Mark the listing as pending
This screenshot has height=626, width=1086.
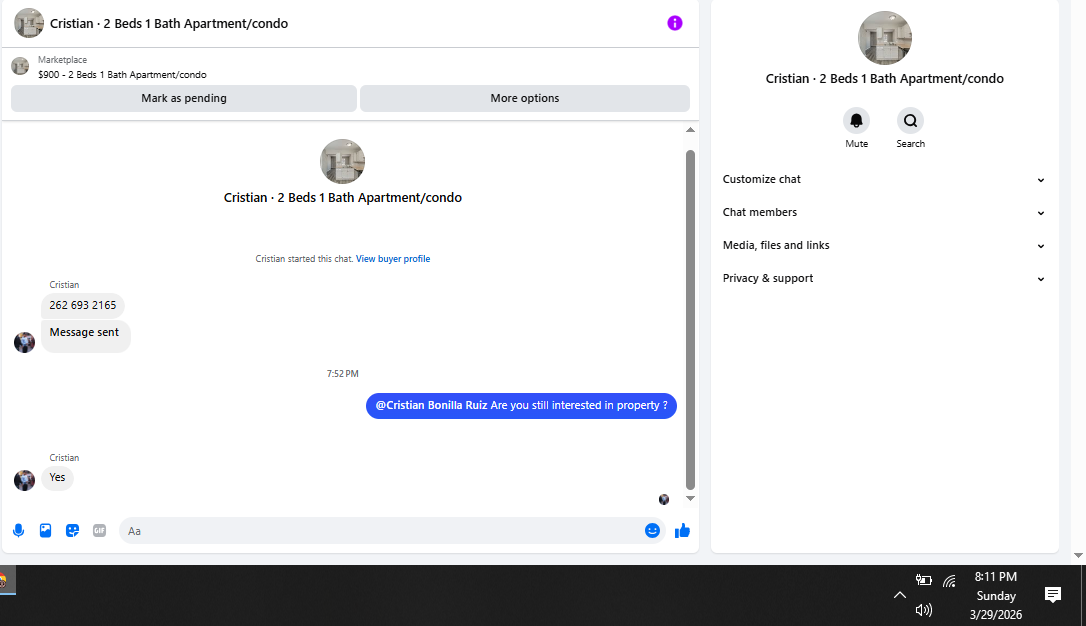pos(184,98)
